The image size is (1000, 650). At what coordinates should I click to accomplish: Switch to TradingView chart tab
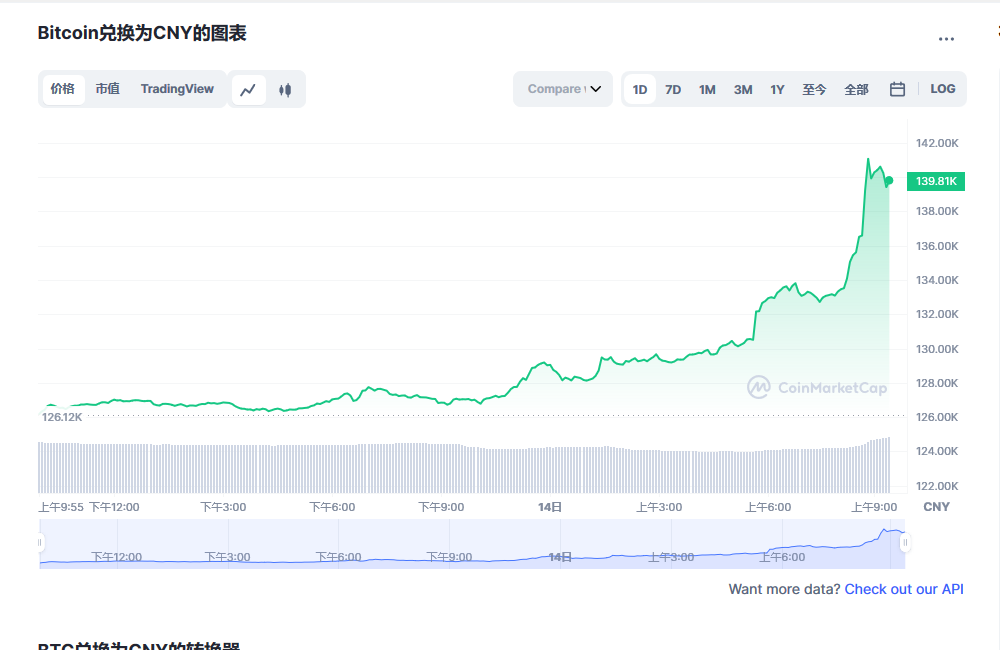[177, 89]
